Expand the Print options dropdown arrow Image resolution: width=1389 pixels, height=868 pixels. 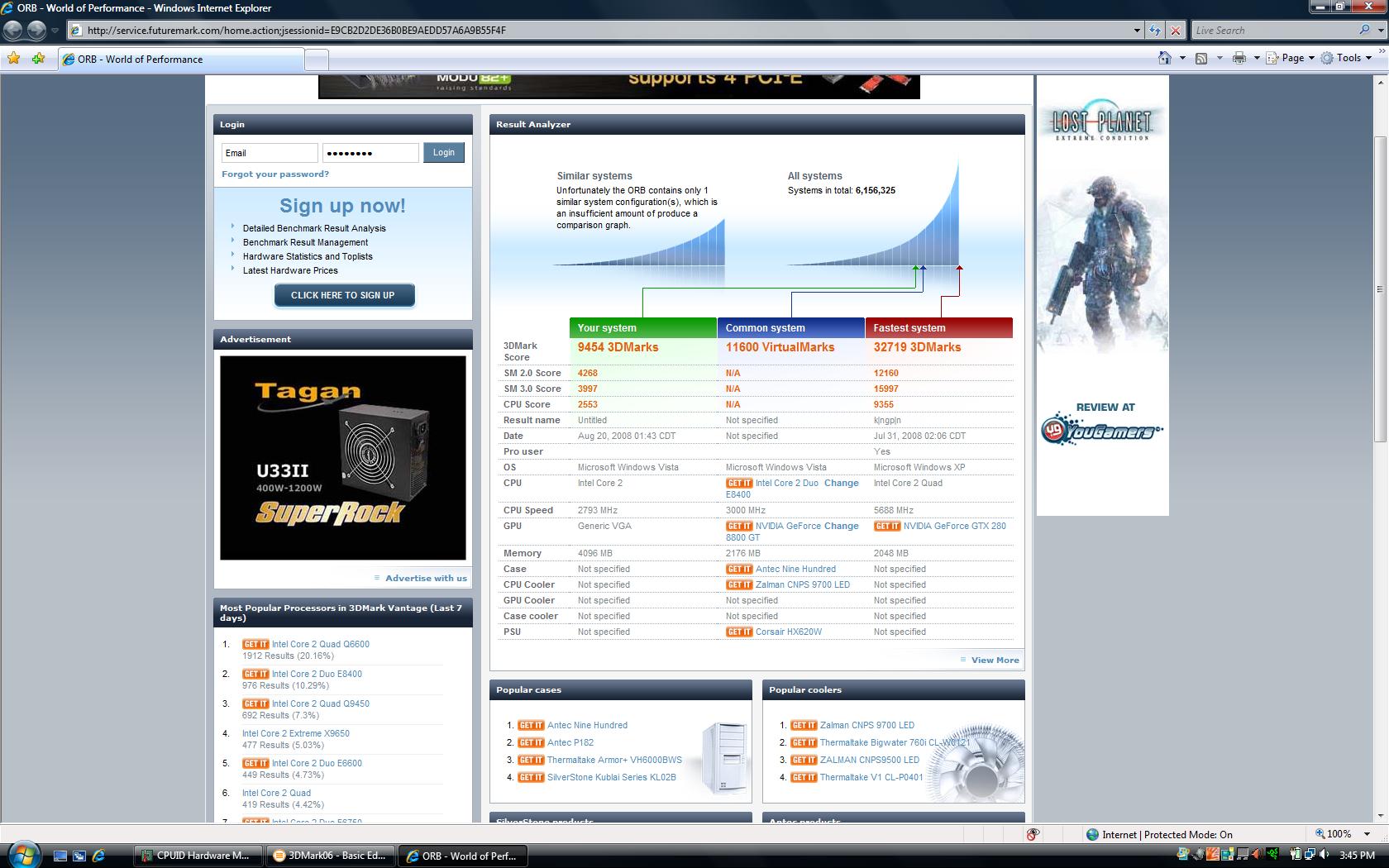1257,58
